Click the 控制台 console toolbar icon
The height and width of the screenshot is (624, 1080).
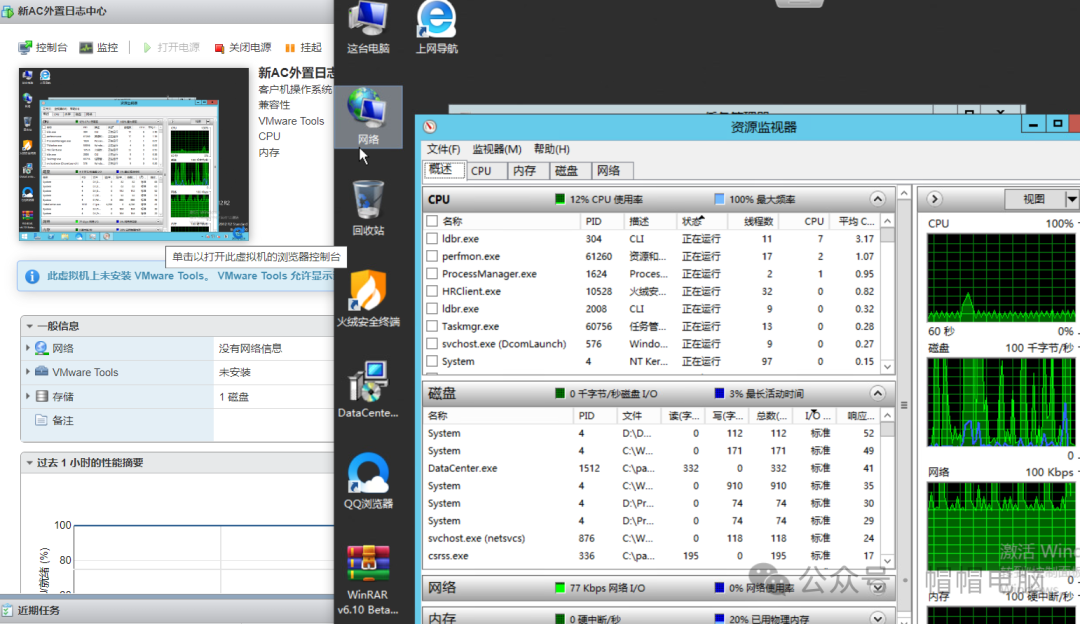pyautogui.click(x=43, y=48)
